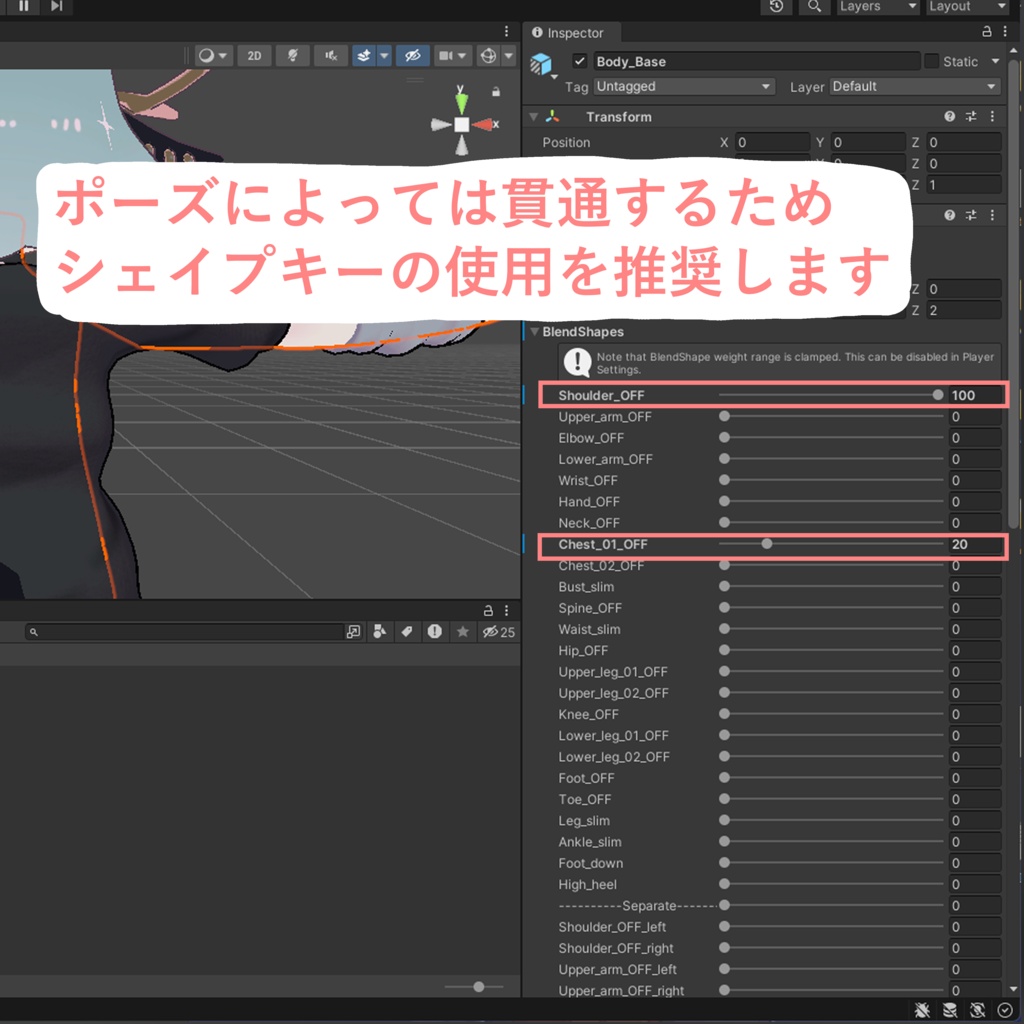
Task: Toggle scene effects
Action: coord(364,56)
